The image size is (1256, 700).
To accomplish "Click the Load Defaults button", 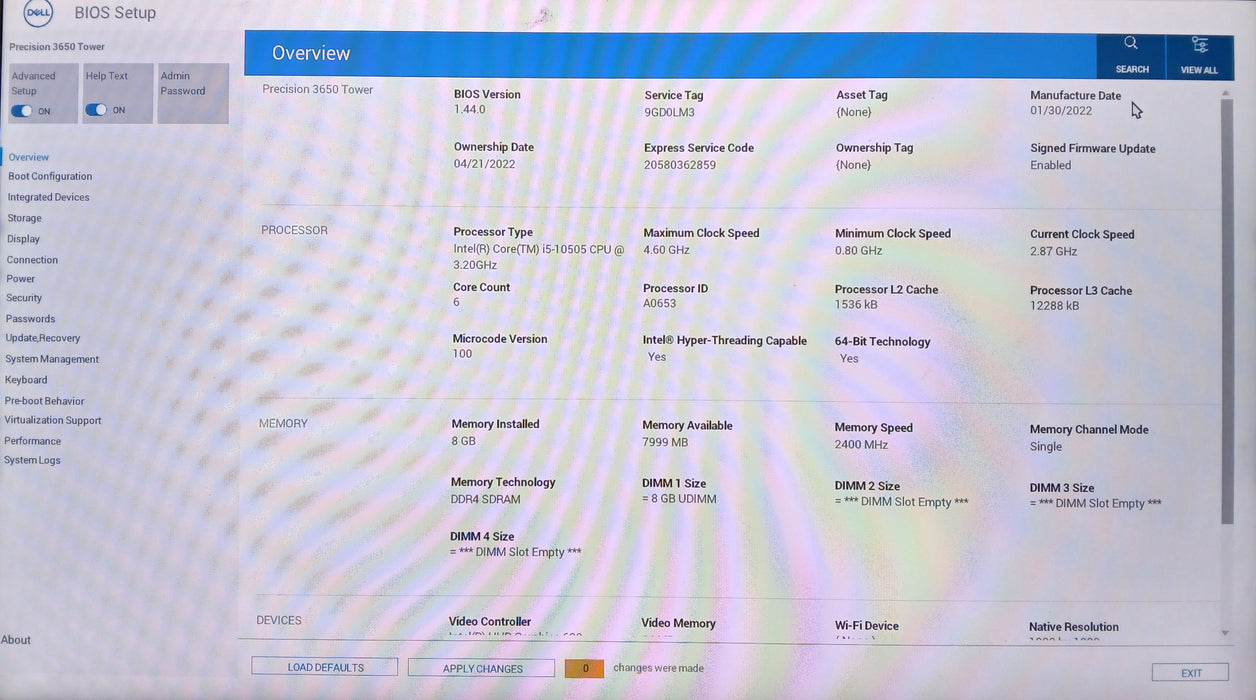I will click(x=325, y=667).
